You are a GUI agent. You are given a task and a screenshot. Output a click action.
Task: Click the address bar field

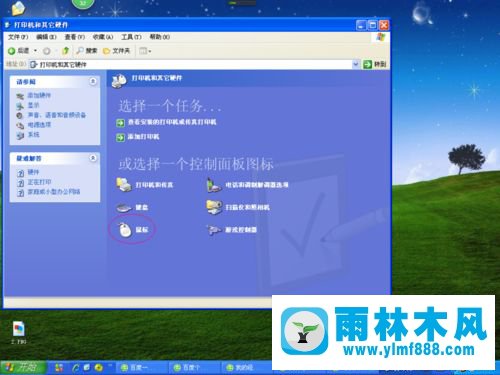[190, 64]
